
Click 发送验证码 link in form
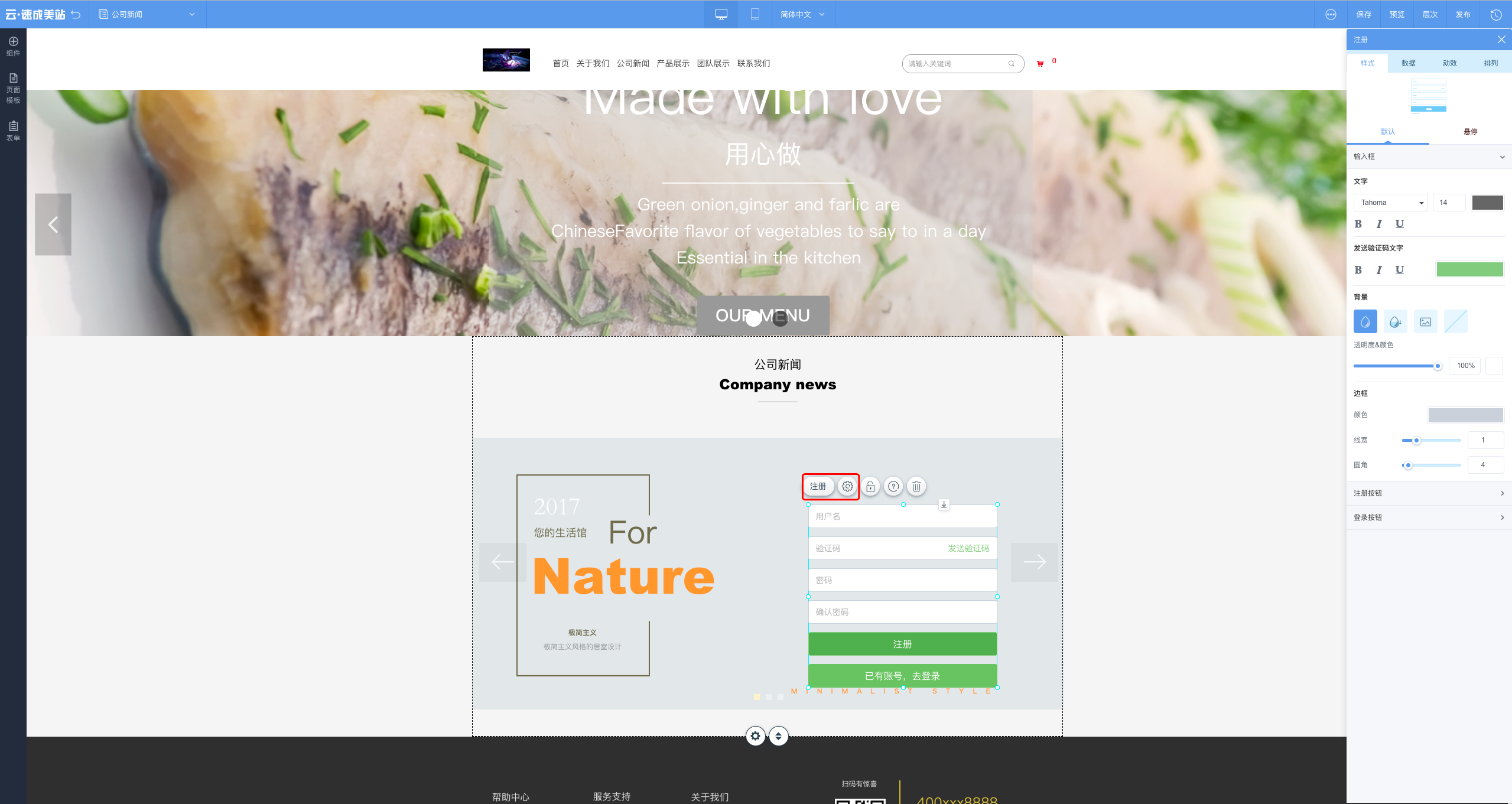click(968, 548)
